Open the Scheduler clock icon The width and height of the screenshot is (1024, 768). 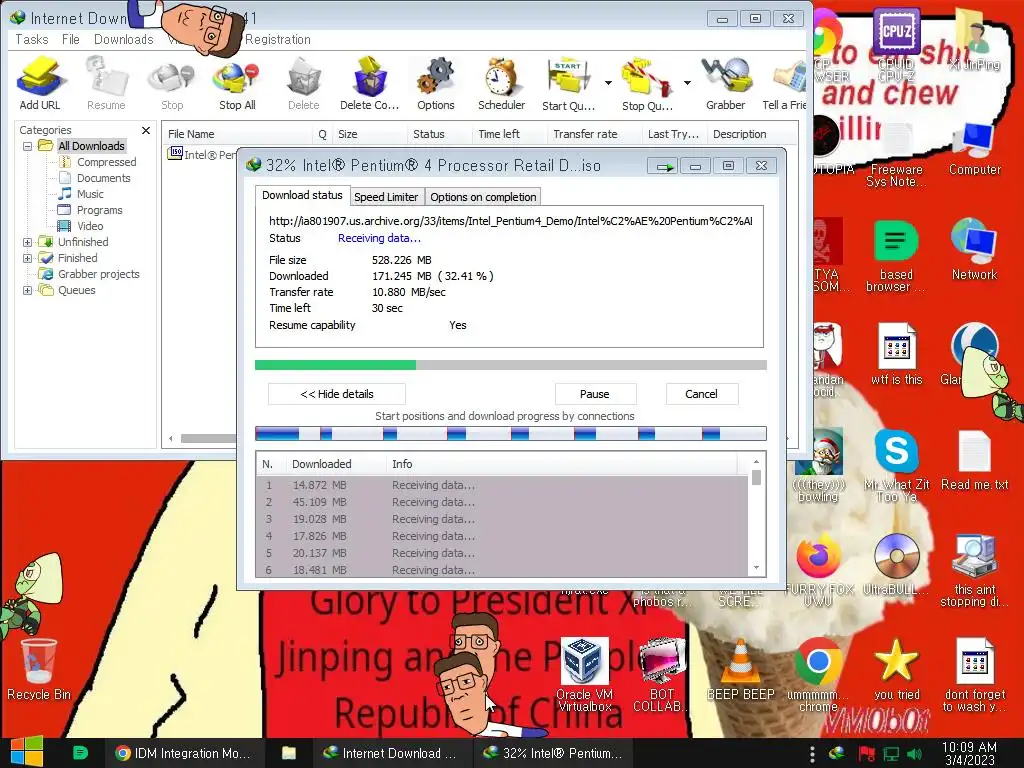tap(502, 83)
